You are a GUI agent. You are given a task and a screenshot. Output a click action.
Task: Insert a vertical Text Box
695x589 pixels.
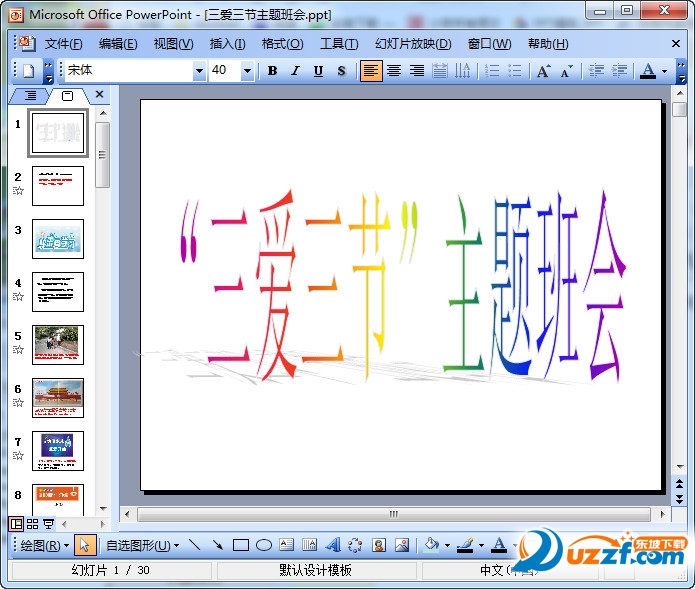tap(309, 545)
